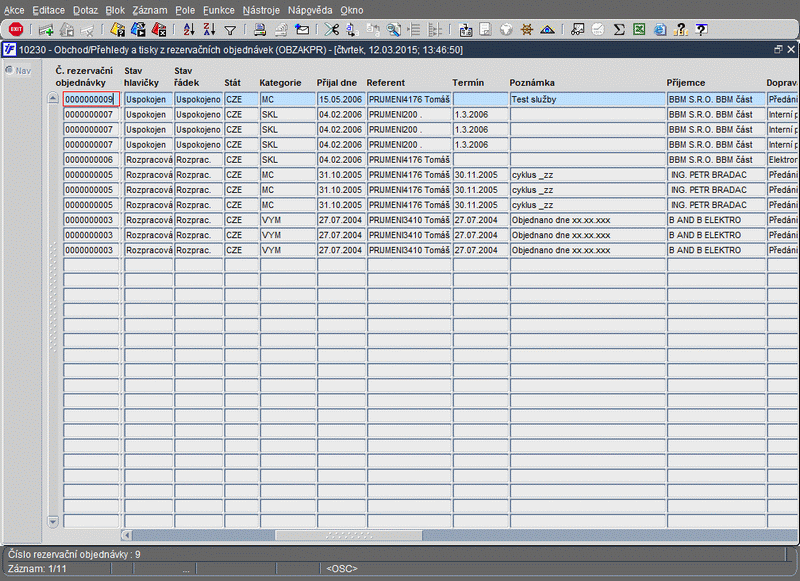Click the Termín column header
Viewport: 800px width, 581px height.
468,83
